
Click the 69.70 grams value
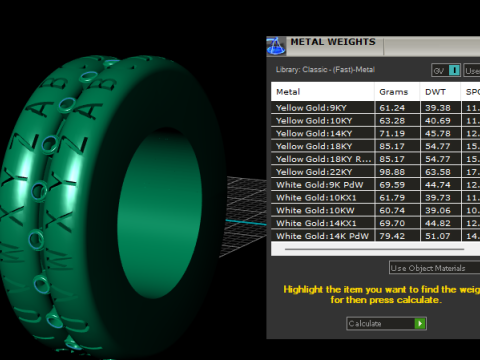click(x=392, y=223)
